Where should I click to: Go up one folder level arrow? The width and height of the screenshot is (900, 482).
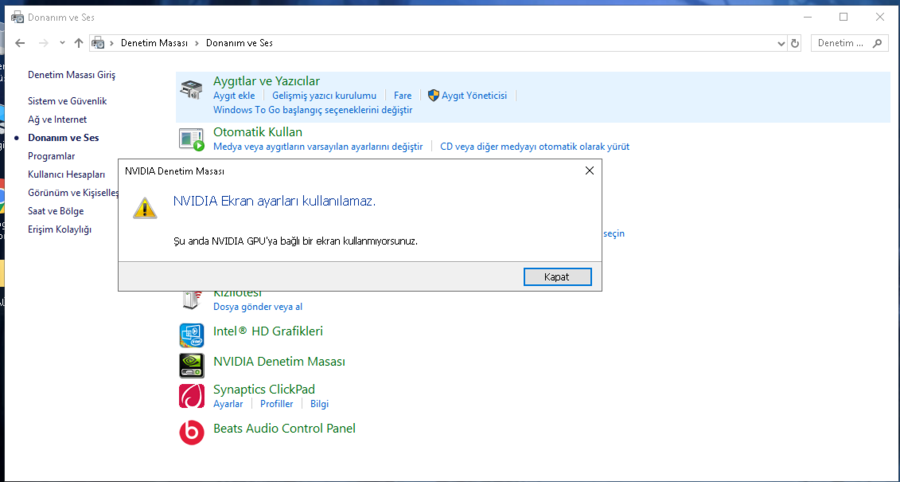79,43
